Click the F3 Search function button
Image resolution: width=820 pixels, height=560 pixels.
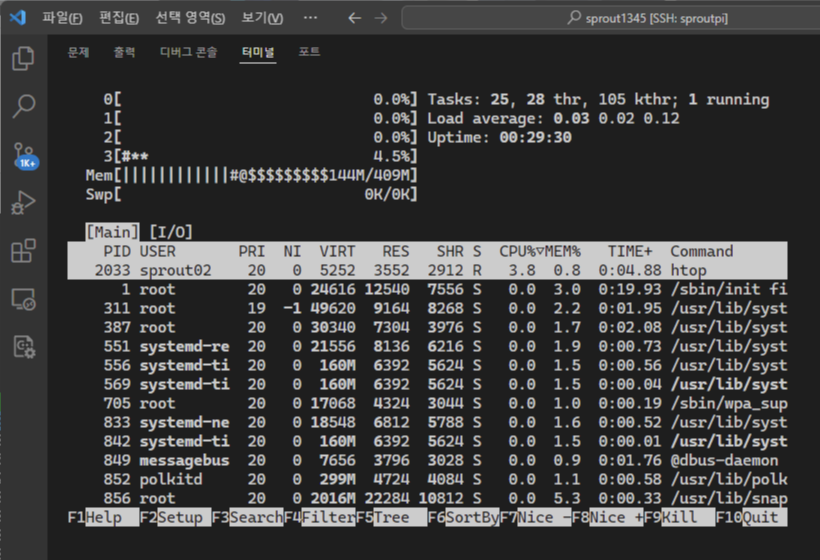pos(247,518)
